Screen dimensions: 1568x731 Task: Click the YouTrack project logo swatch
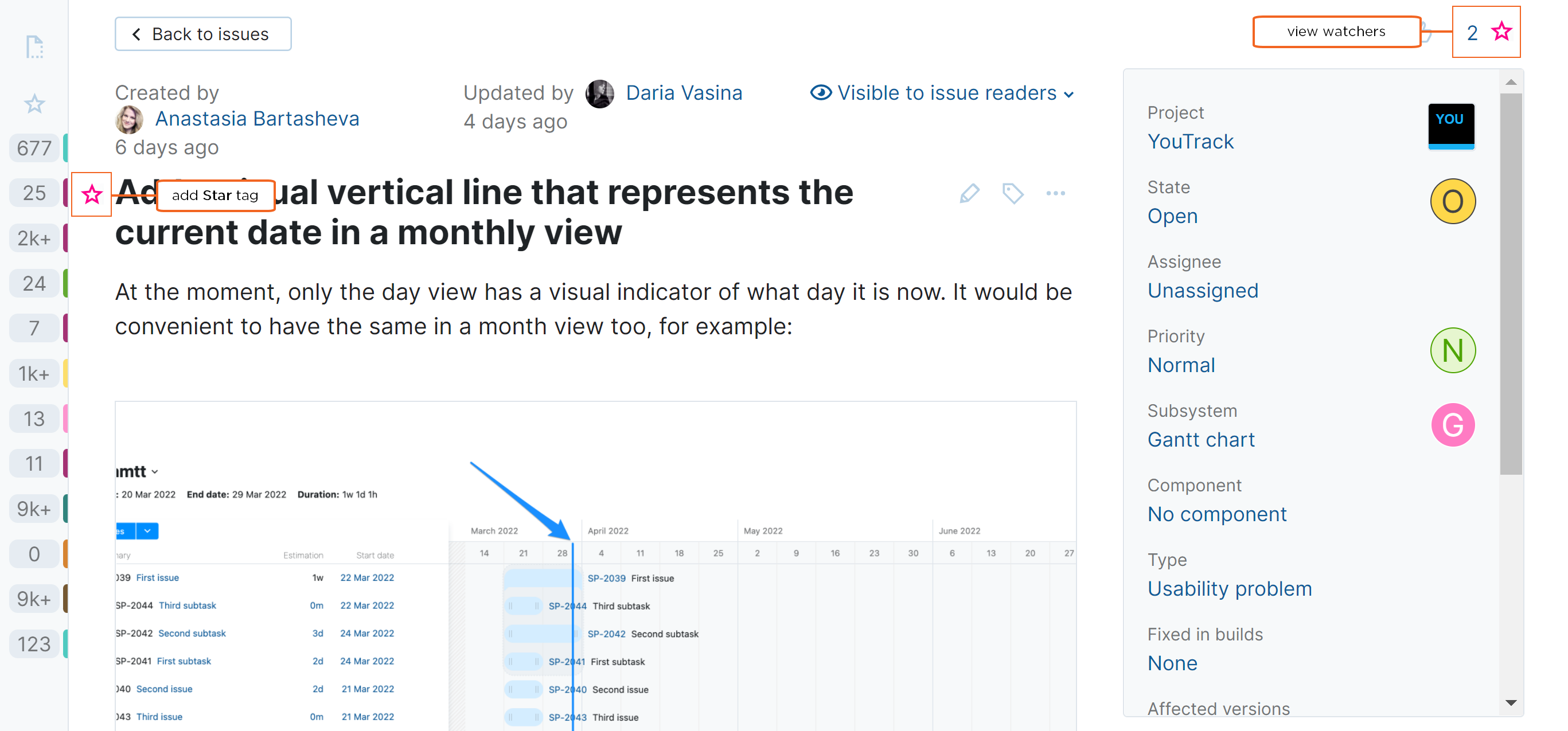(1451, 126)
